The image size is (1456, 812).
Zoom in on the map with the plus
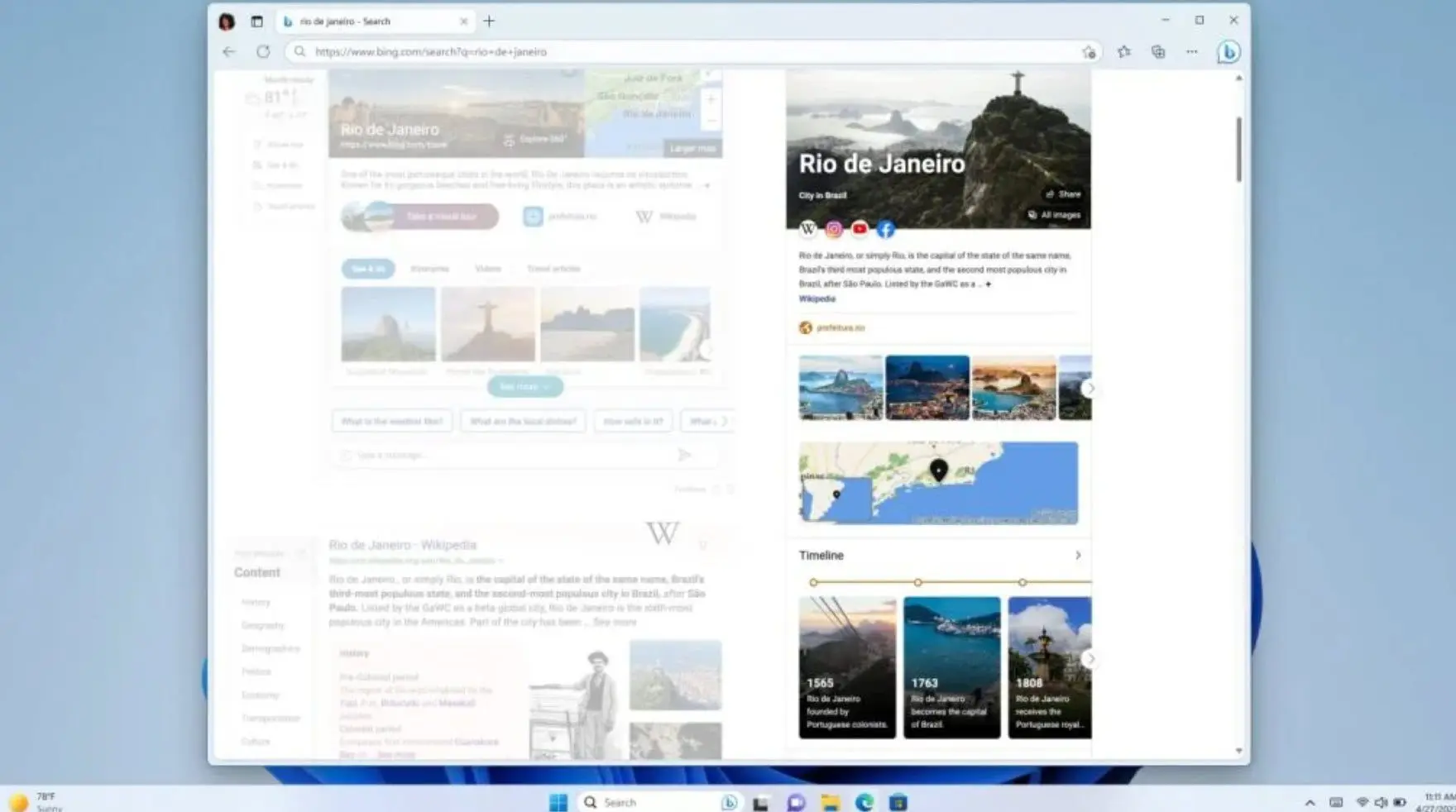pyautogui.click(x=711, y=99)
